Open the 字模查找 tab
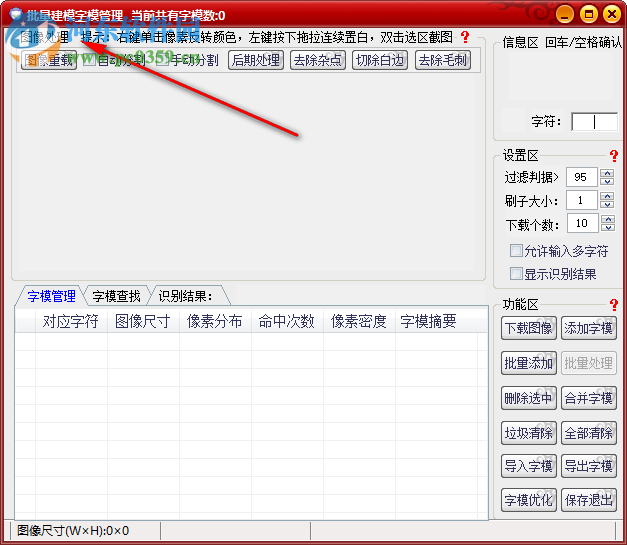Viewport: 627px width, 545px height. pos(116,296)
